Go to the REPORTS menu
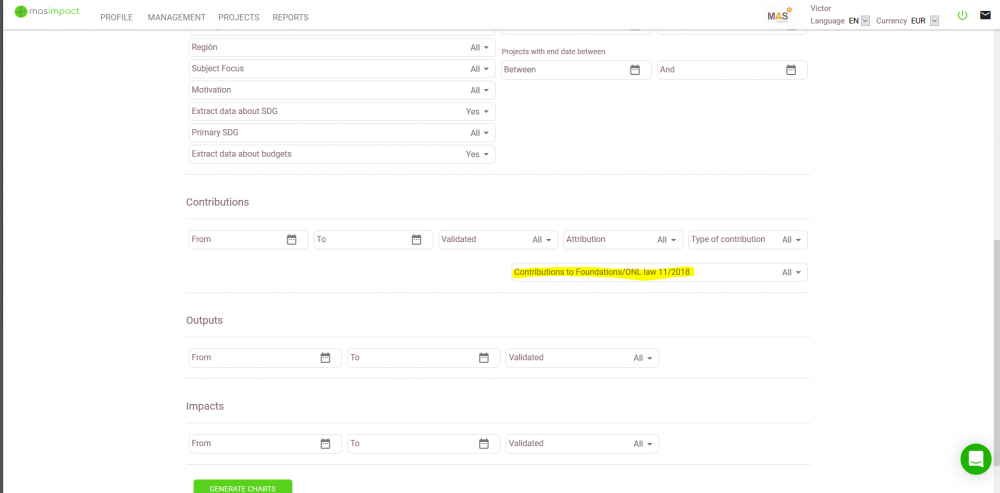 (x=290, y=18)
